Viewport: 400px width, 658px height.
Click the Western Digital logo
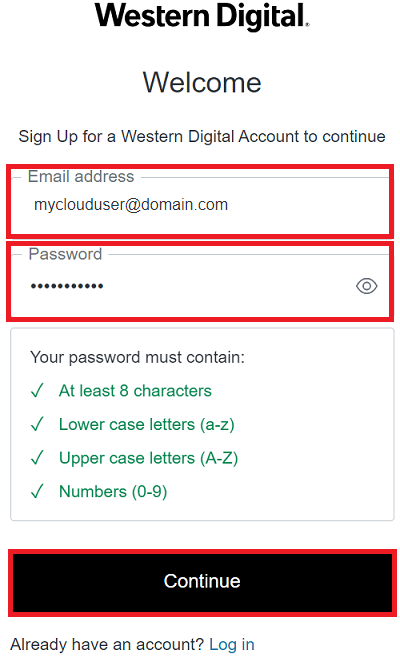(202, 16)
